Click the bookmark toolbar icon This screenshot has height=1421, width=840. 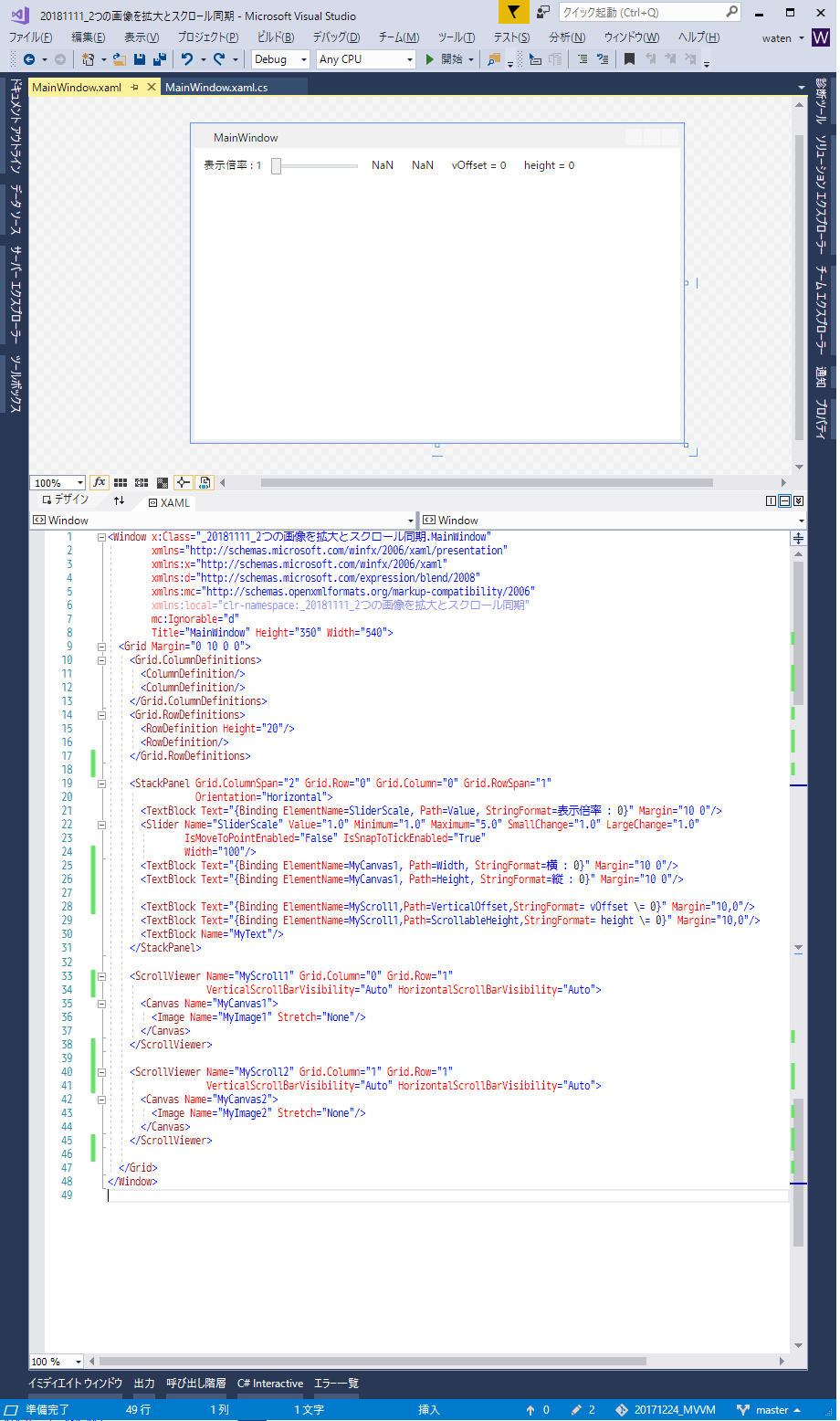629,59
